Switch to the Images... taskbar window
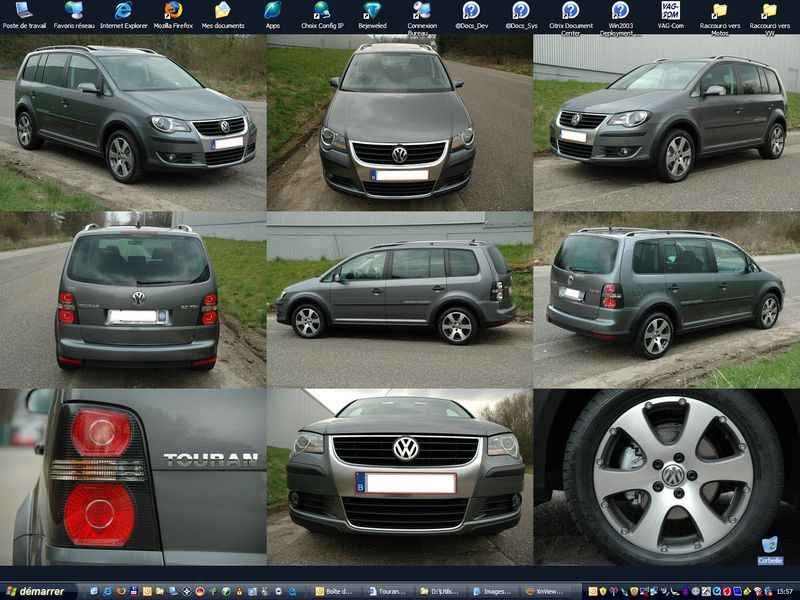 [493, 591]
